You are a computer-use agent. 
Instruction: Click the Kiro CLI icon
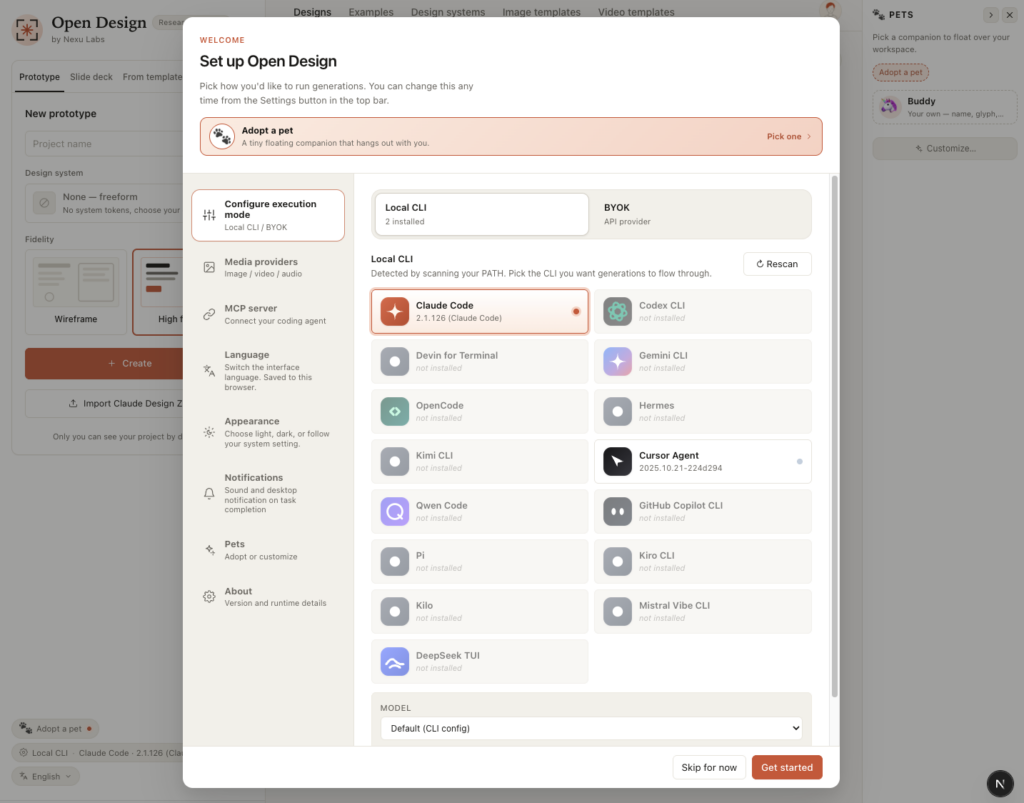tap(617, 561)
